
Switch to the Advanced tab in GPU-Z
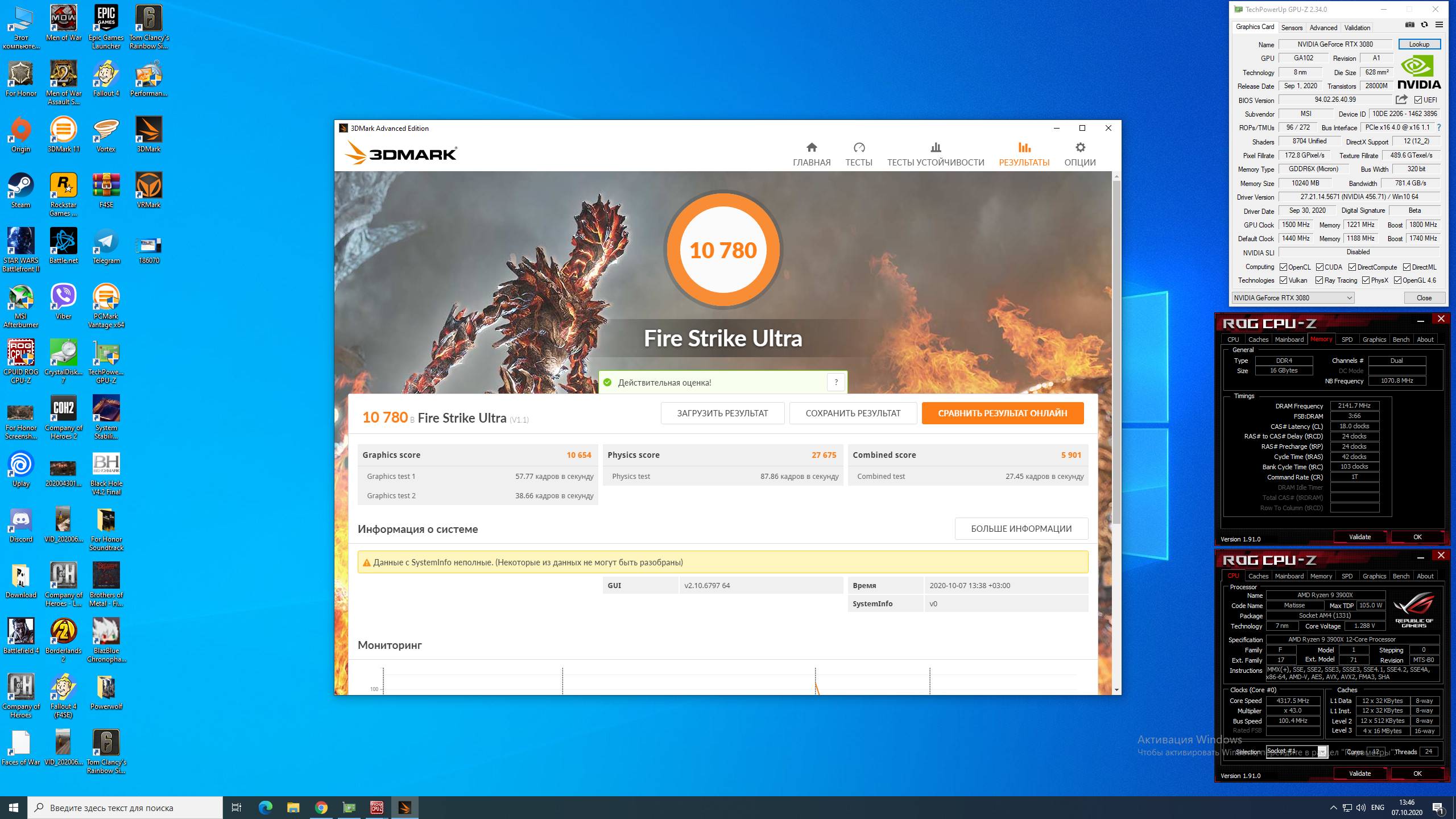point(1323,27)
